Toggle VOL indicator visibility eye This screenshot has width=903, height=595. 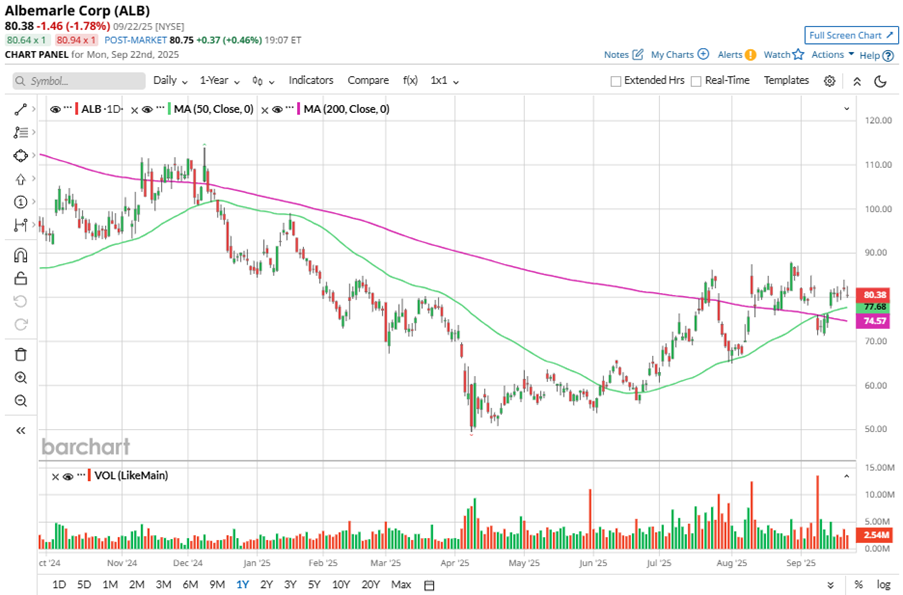point(68,476)
